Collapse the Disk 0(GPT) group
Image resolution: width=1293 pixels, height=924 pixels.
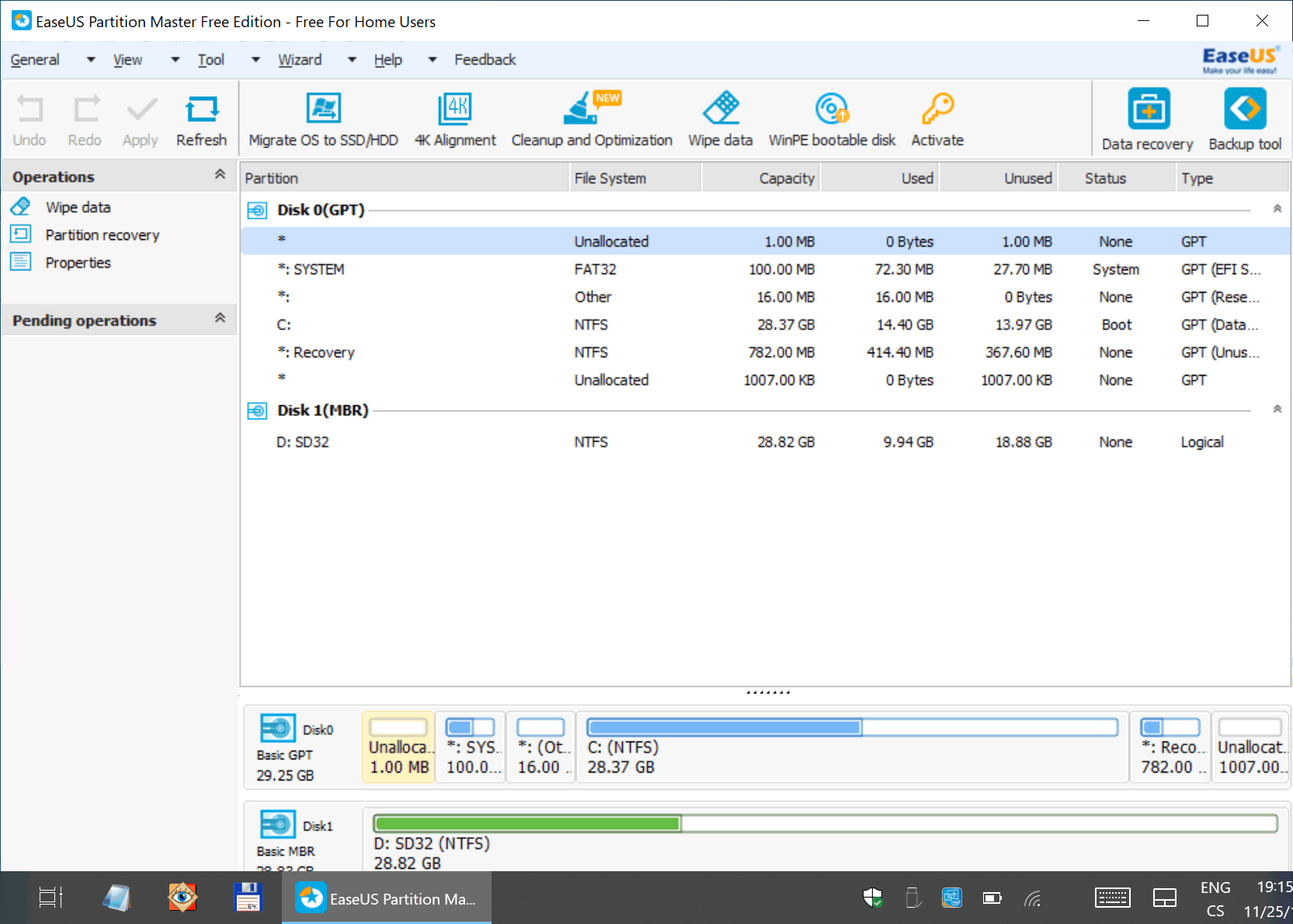click(x=1277, y=209)
